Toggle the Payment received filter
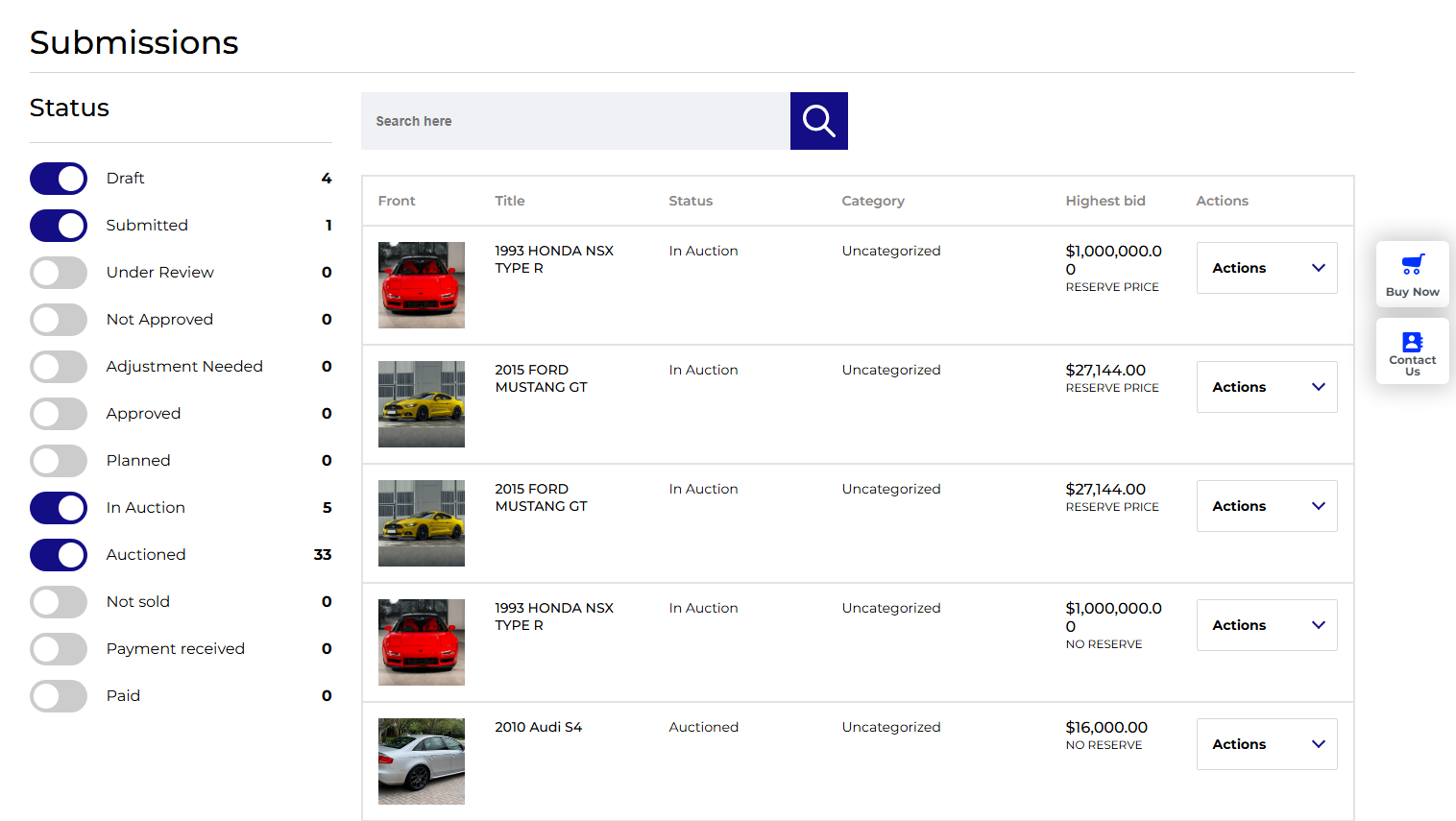The height and width of the screenshot is (821, 1456). [59, 649]
